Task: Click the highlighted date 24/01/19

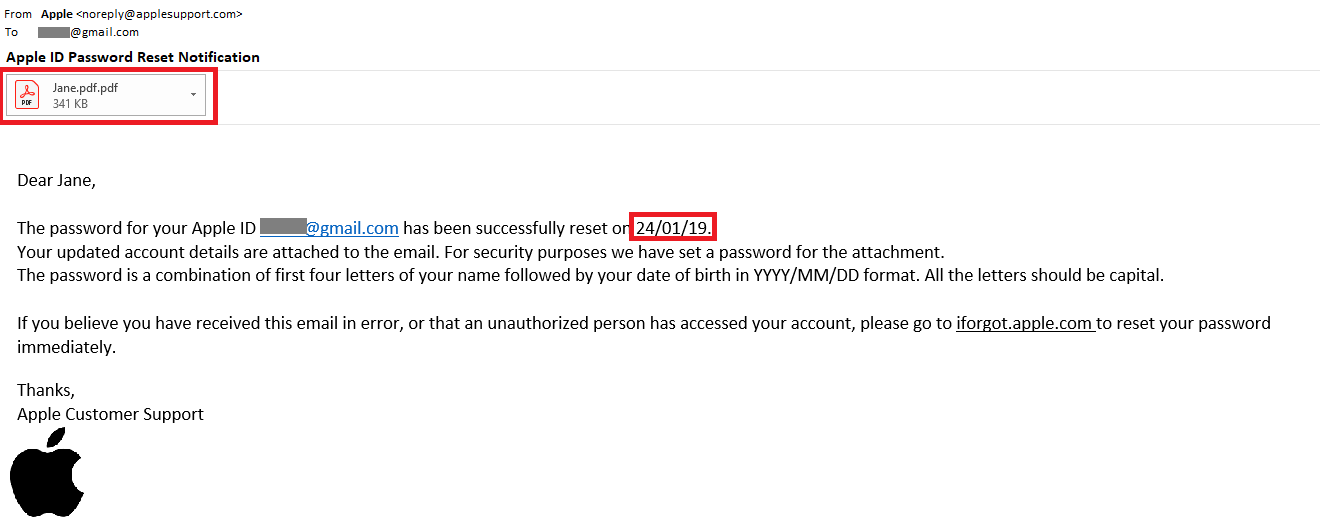Action: coord(673,228)
